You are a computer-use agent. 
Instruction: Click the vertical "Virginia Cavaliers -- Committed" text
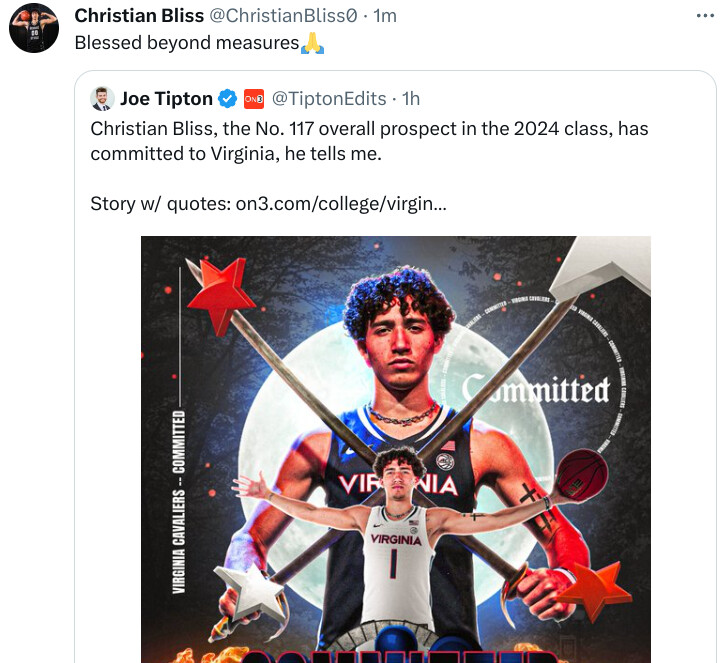point(180,500)
